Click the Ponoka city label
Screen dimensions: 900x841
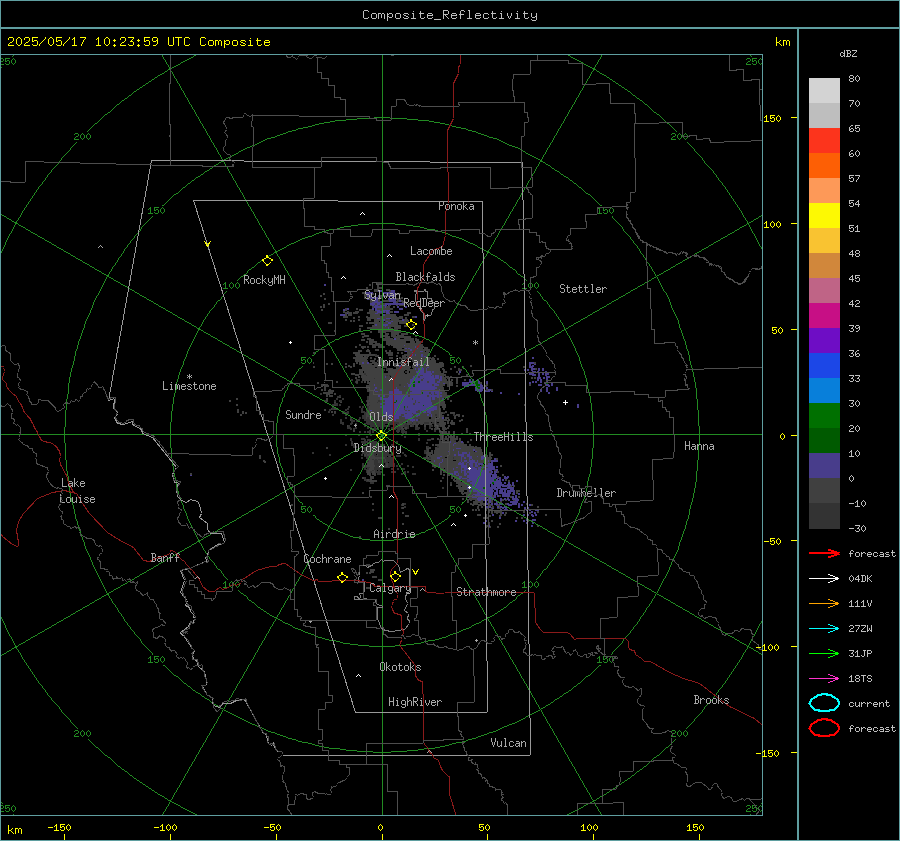[x=456, y=206]
